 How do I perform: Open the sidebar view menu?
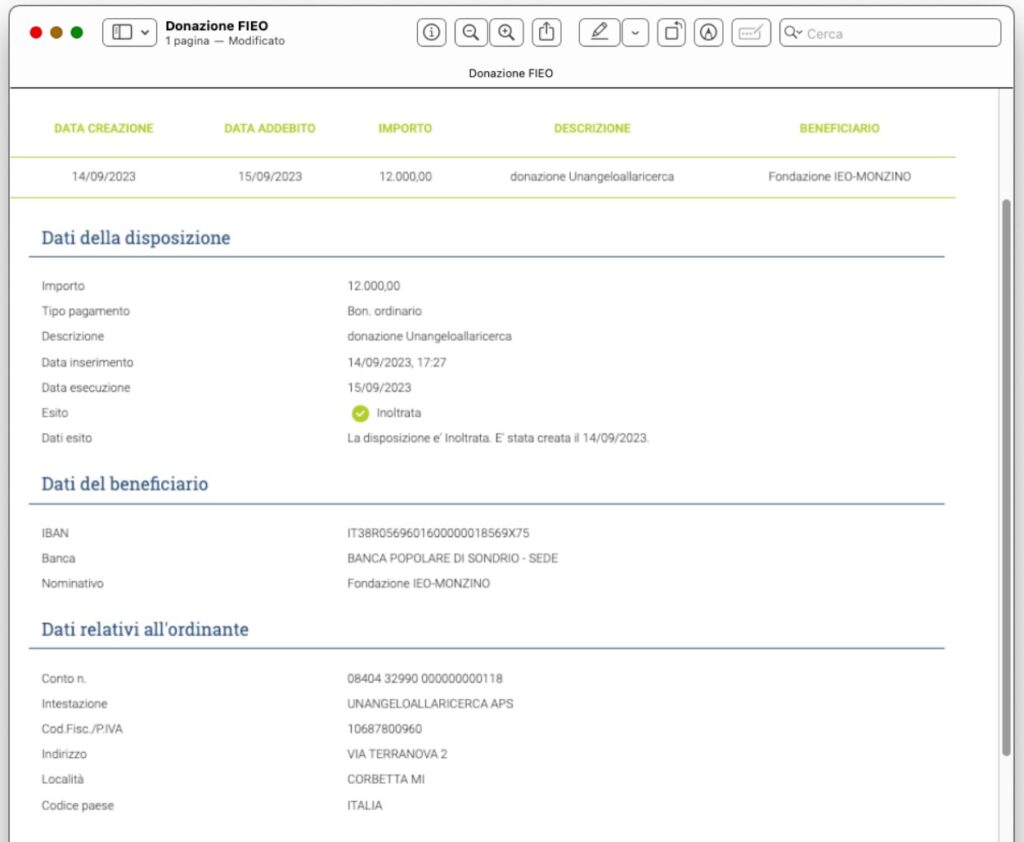129,33
